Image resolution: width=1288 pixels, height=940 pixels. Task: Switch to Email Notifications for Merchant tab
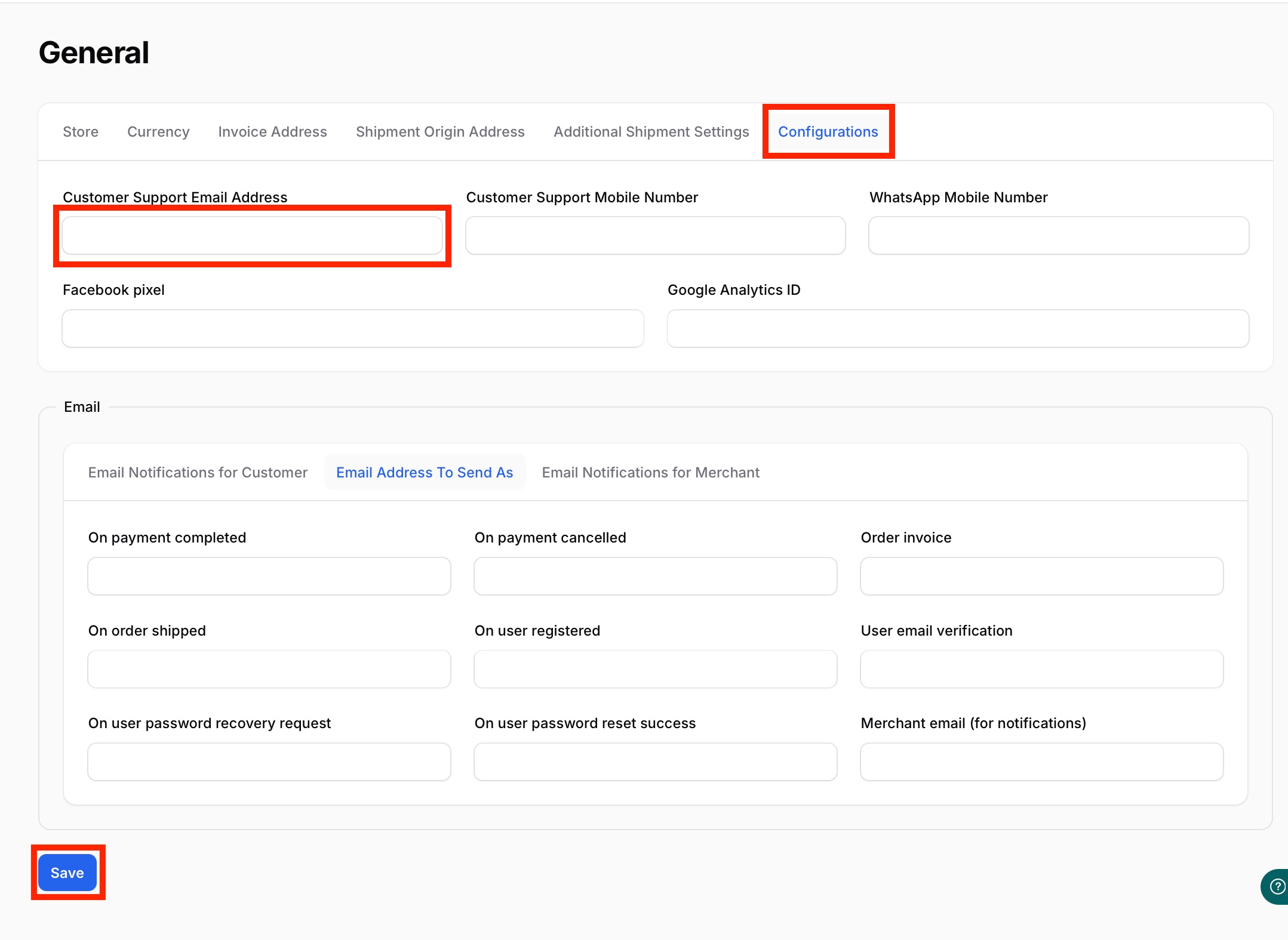(x=650, y=473)
